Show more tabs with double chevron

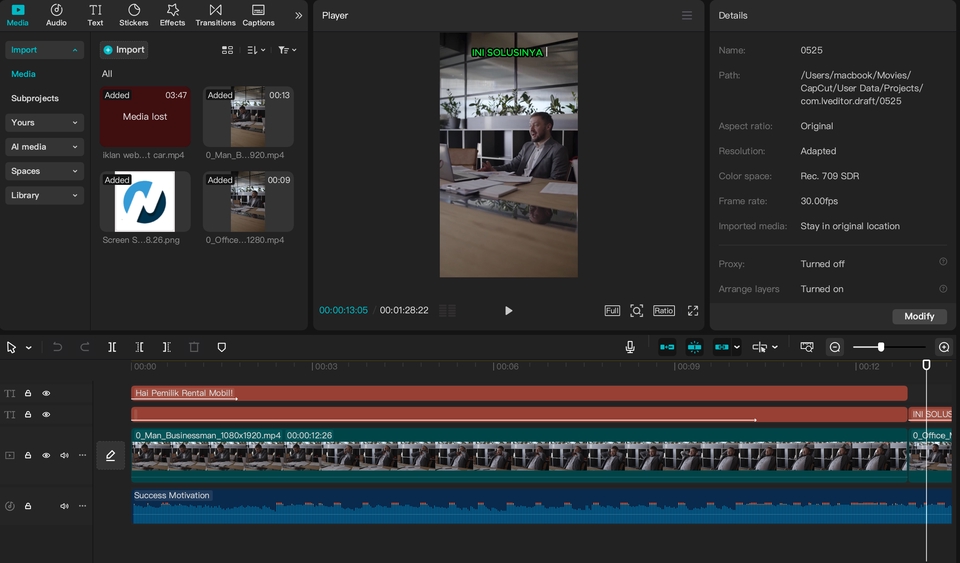[x=298, y=15]
